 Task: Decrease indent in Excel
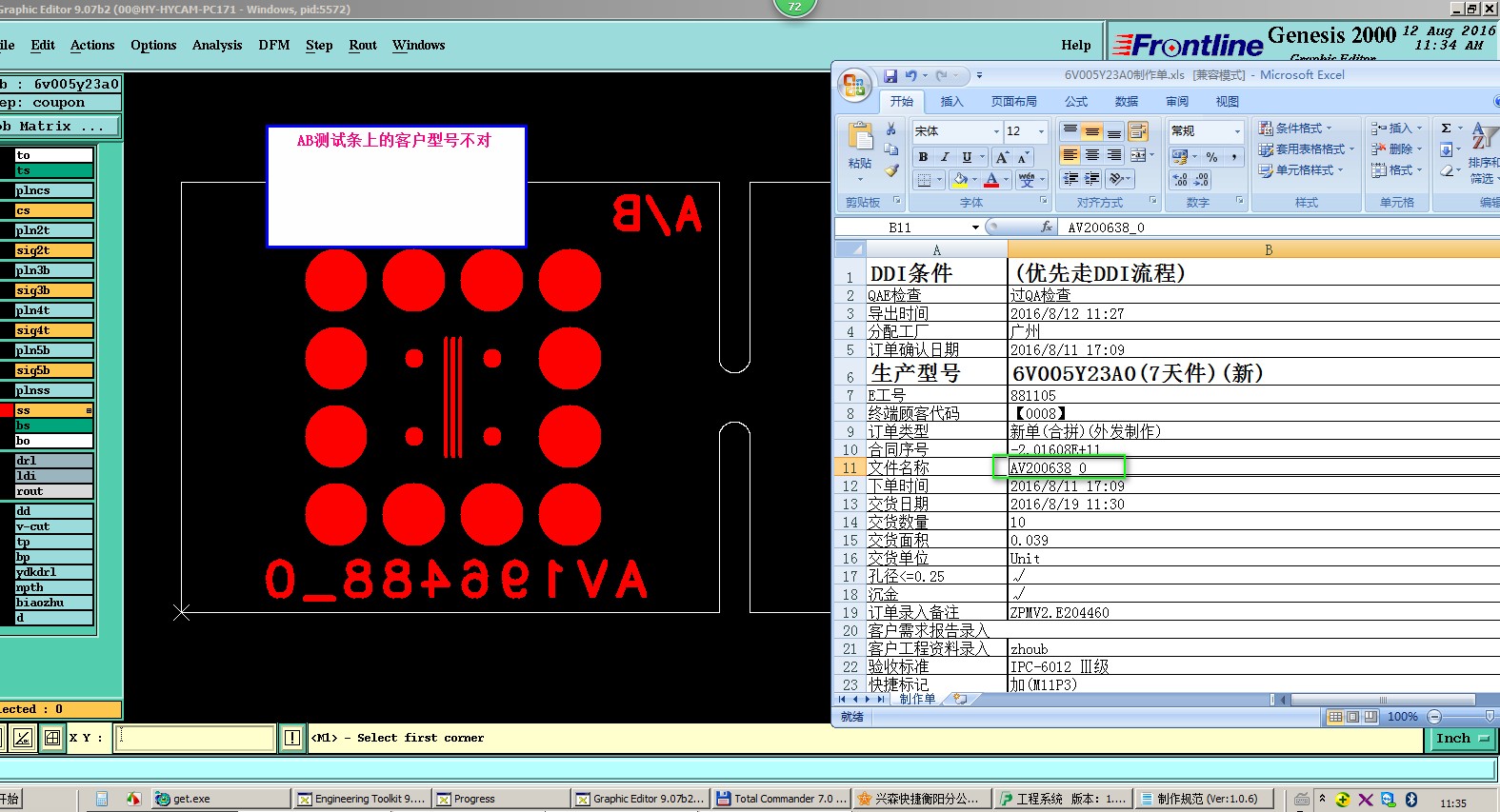click(1070, 178)
